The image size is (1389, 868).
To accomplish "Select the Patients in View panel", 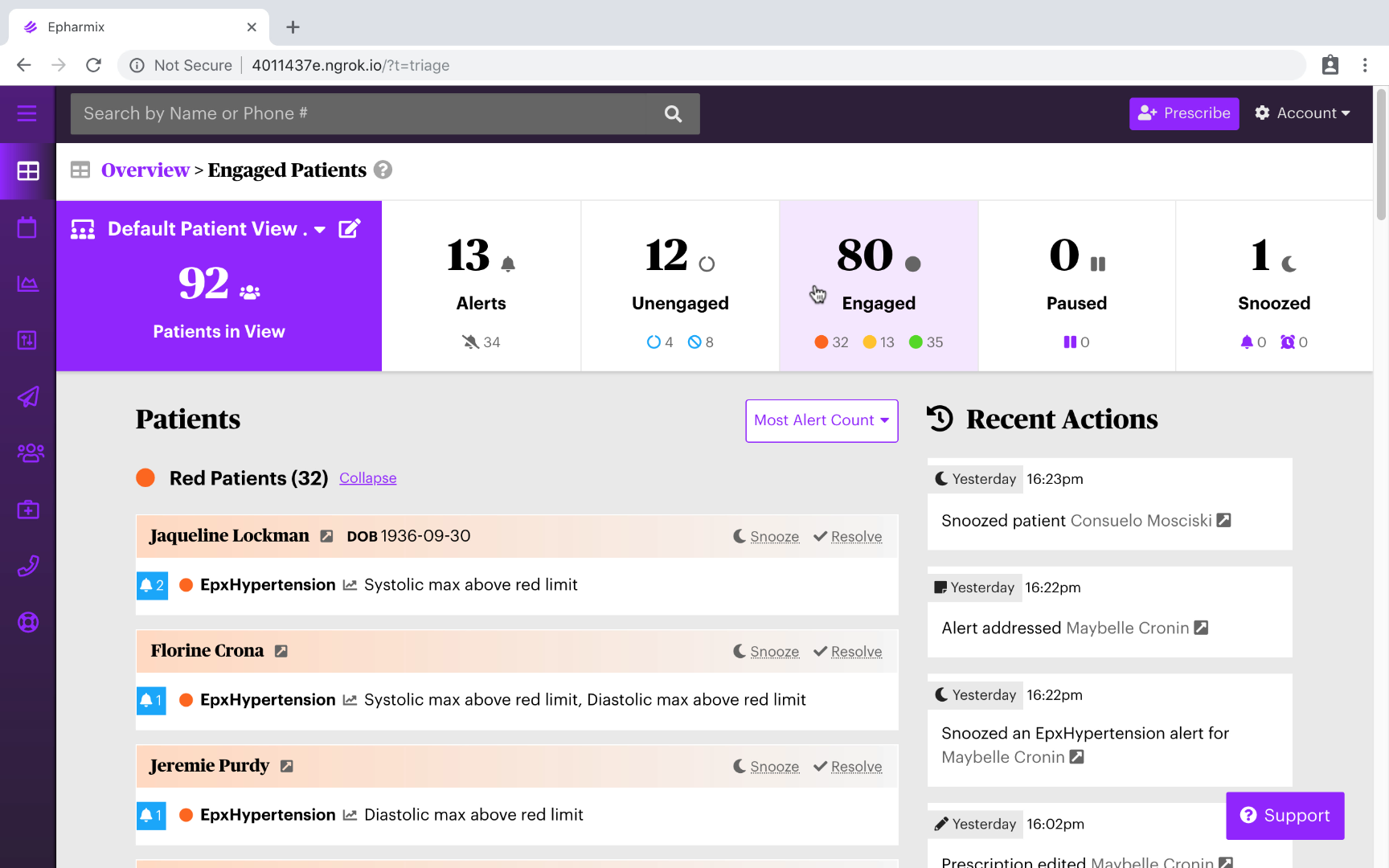I will click(x=219, y=285).
